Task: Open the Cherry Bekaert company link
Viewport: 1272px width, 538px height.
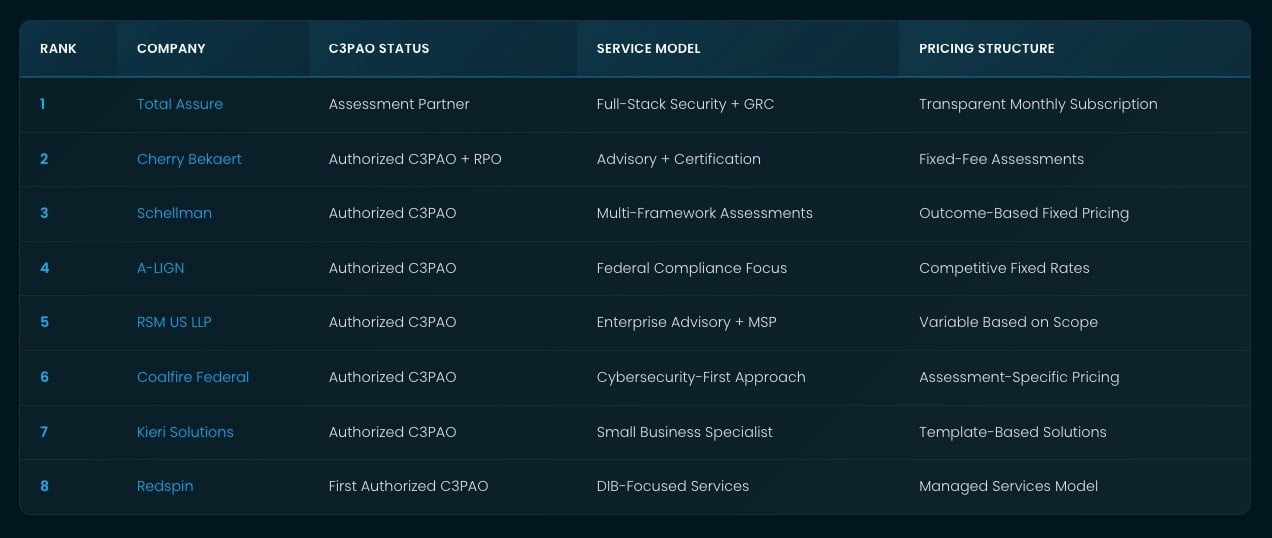Action: pyautogui.click(x=189, y=159)
